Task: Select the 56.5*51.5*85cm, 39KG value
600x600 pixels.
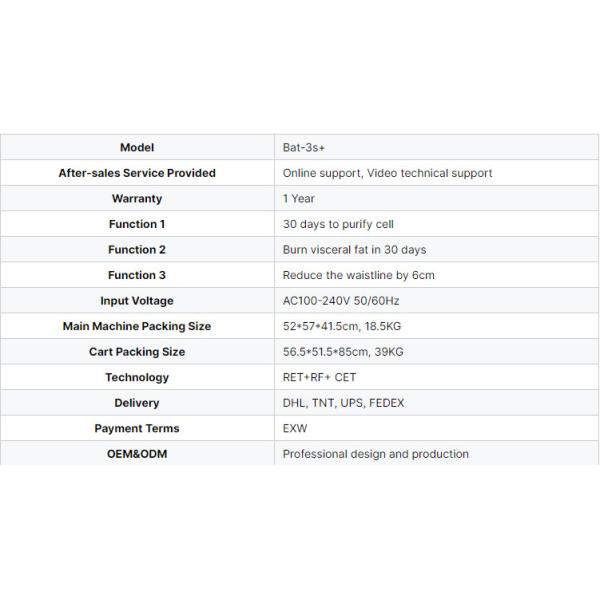Action: [343, 352]
